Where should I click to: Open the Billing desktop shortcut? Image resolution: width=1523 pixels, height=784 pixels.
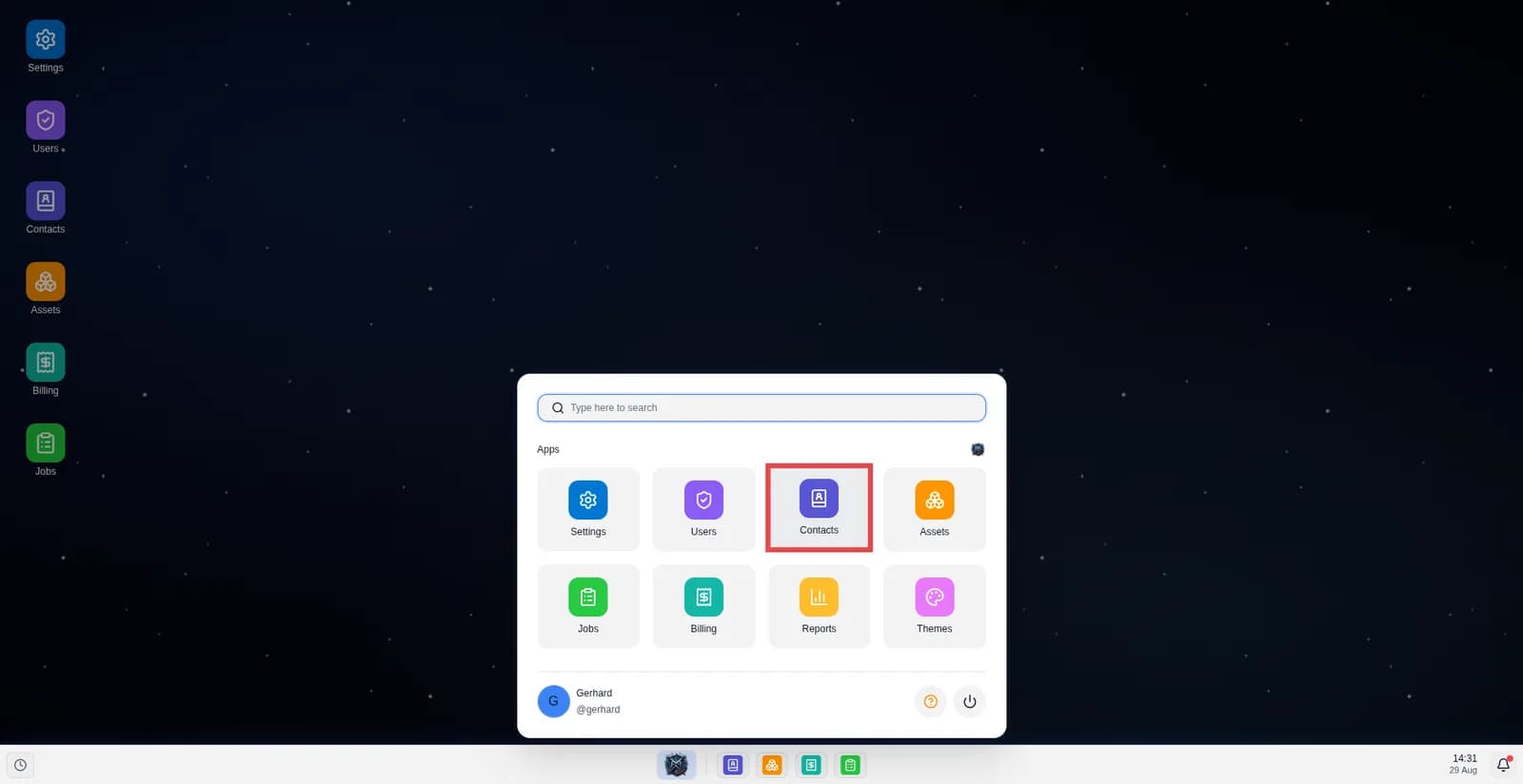[x=45, y=370]
